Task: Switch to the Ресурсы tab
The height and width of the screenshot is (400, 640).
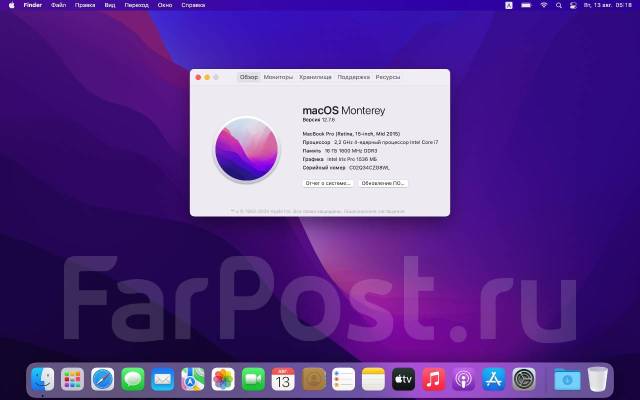Action: [x=388, y=77]
